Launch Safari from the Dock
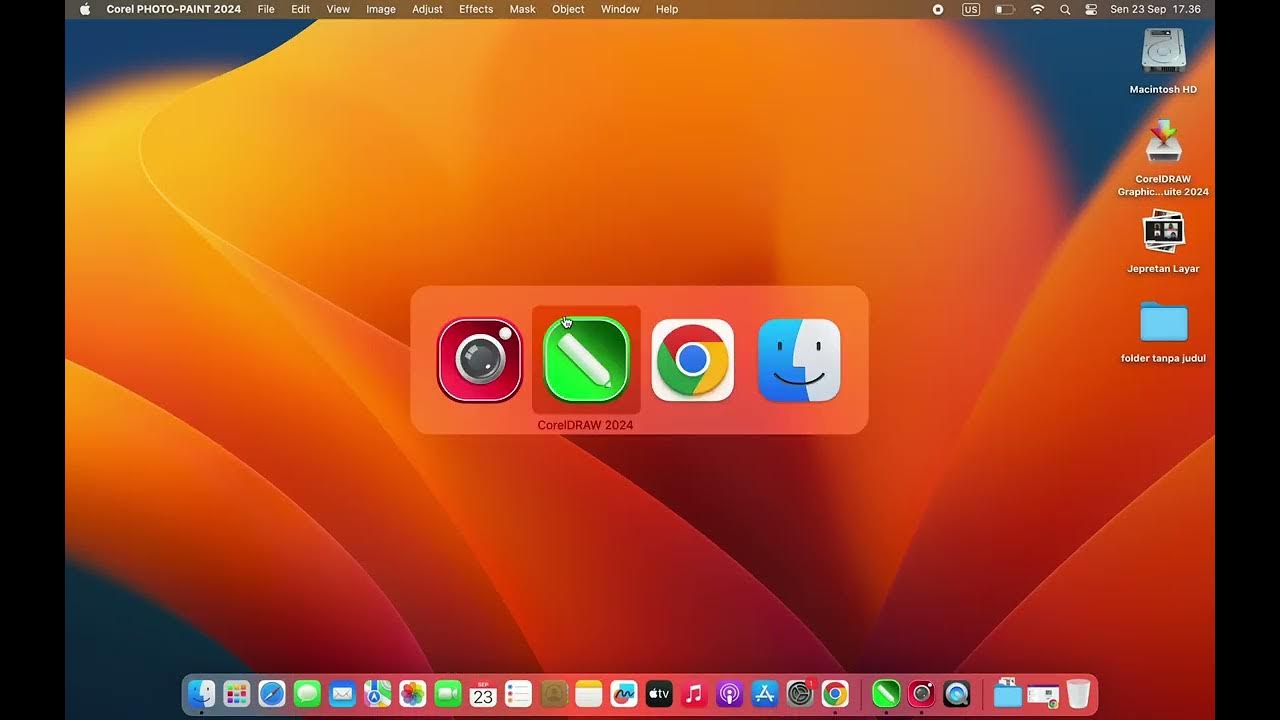This screenshot has height=720, width=1280. pos(272,693)
